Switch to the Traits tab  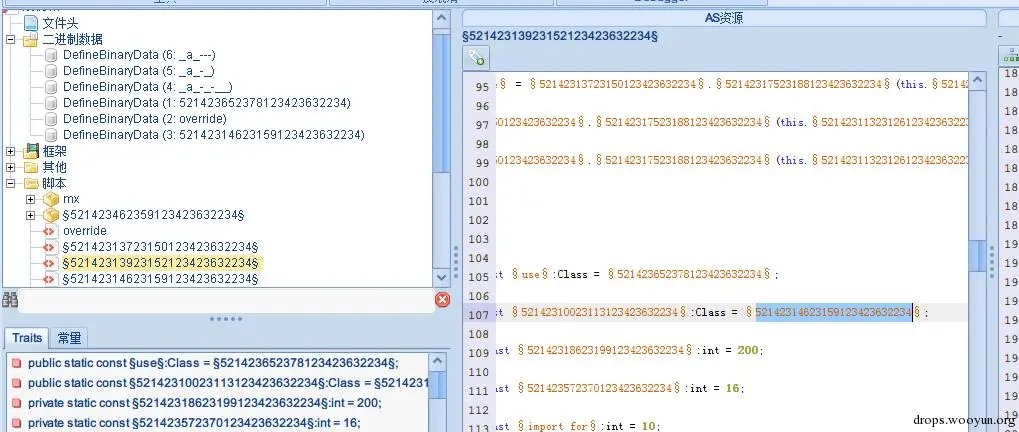coord(27,338)
